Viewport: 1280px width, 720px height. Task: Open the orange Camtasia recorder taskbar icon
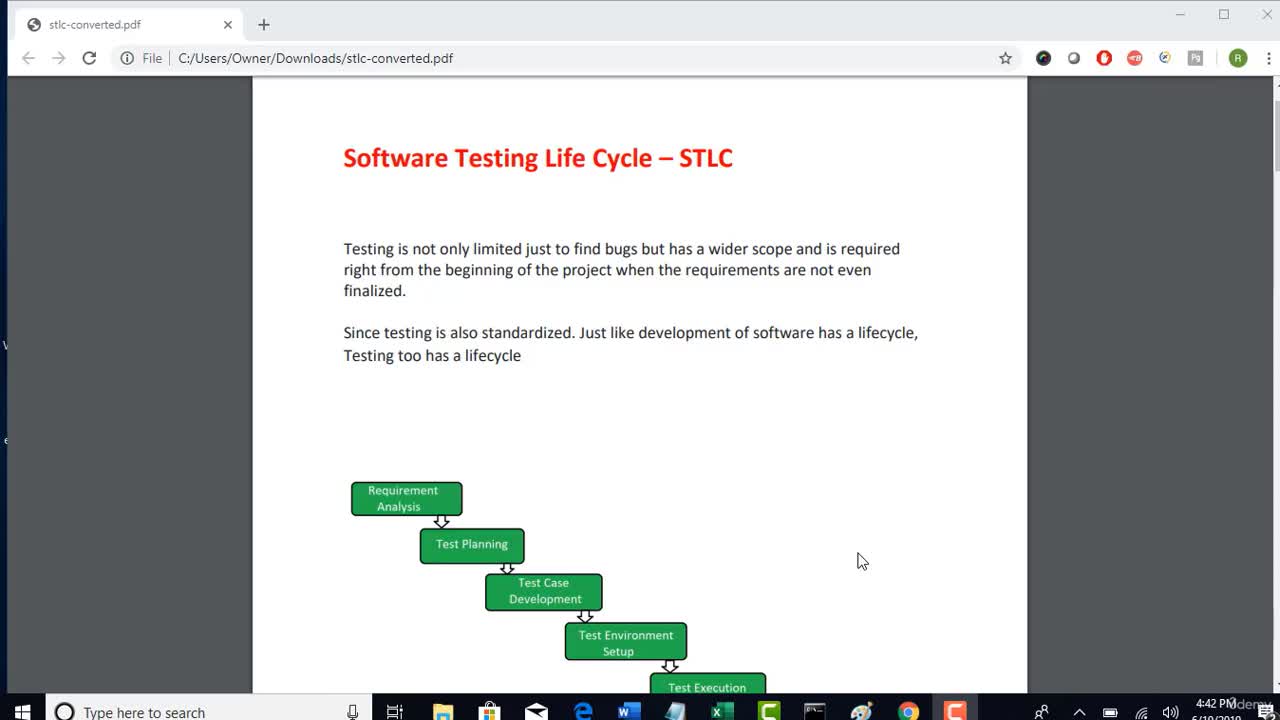[955, 712]
